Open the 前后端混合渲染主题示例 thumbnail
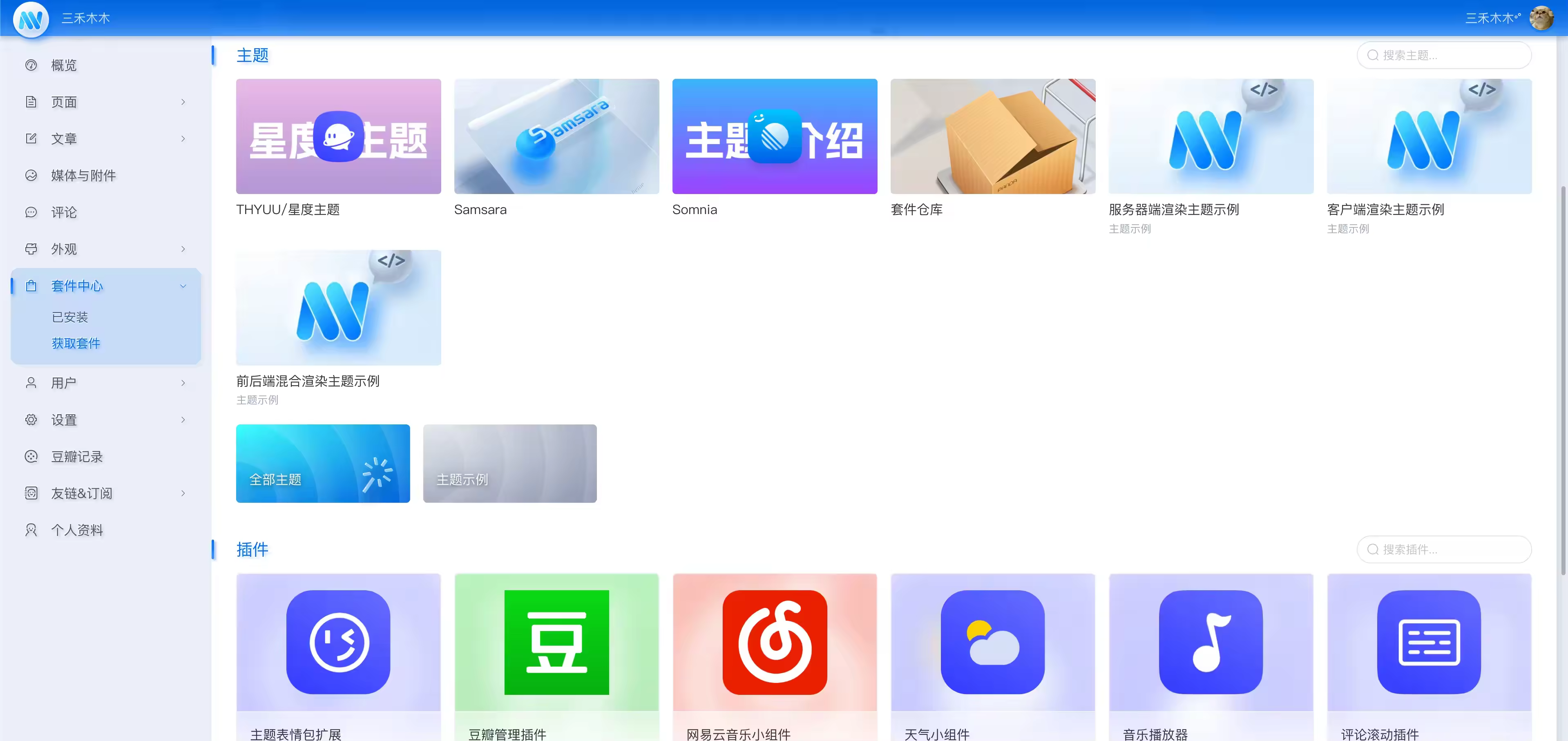The width and height of the screenshot is (1568, 741). point(338,307)
